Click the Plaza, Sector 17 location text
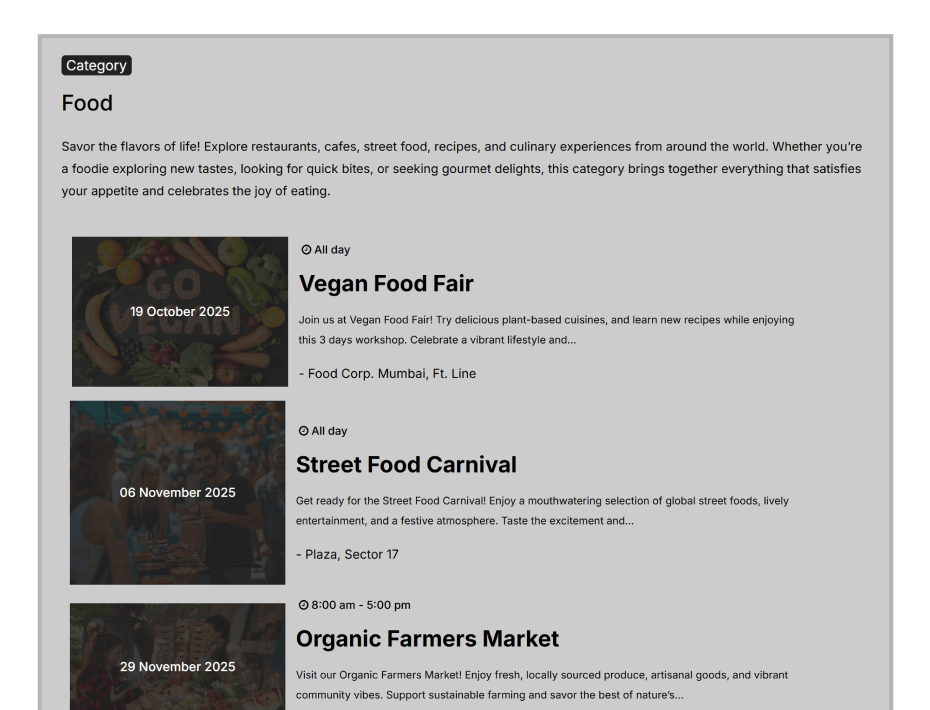 (x=347, y=554)
